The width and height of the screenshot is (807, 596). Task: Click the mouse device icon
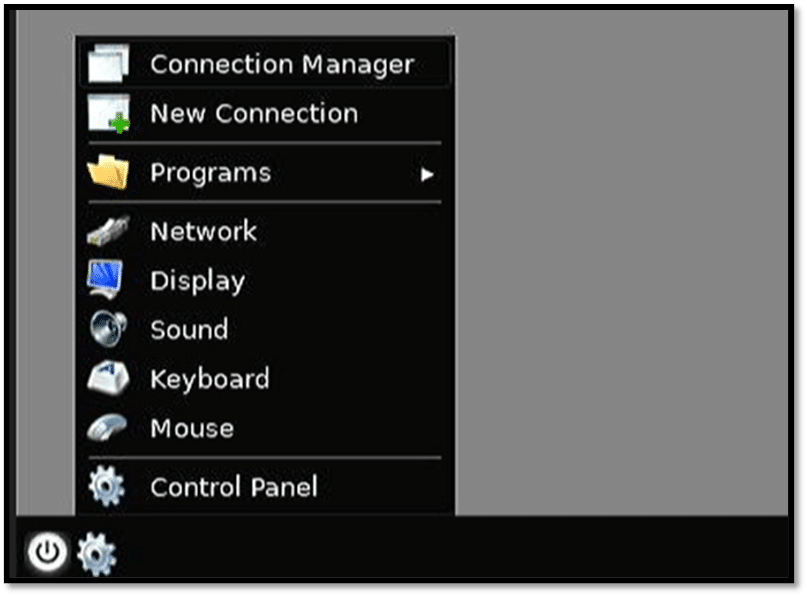click(107, 428)
